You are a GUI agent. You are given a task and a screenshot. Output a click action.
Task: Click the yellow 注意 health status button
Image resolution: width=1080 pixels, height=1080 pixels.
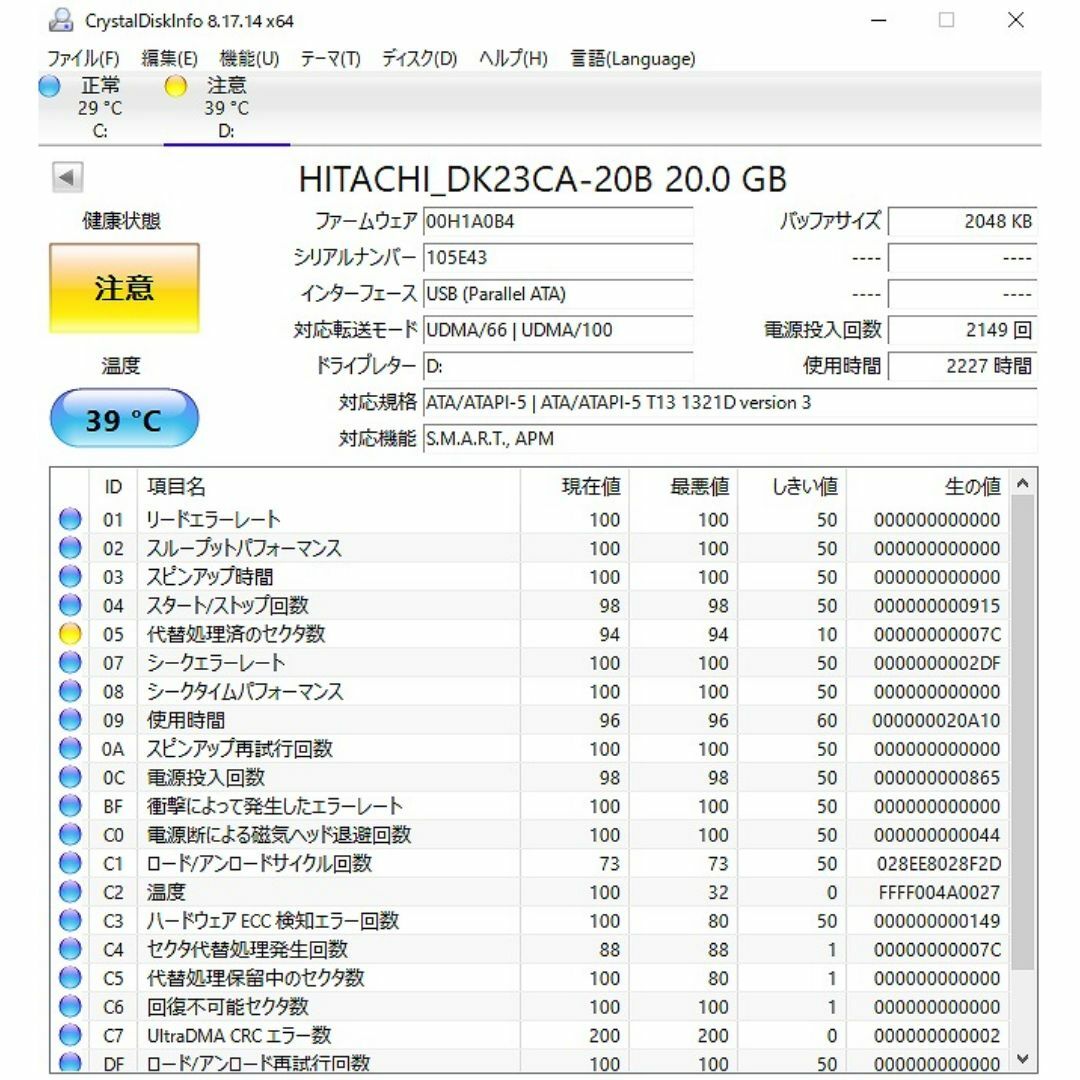coord(125,288)
